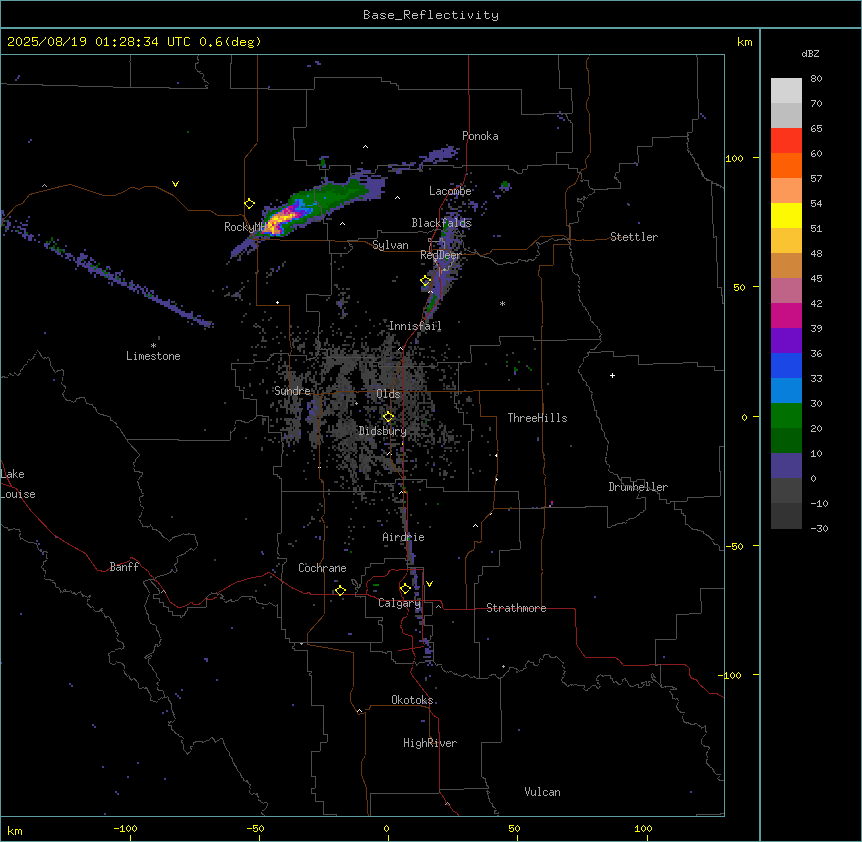The width and height of the screenshot is (862, 842).
Task: Click the Airdrie label
Action: [404, 537]
